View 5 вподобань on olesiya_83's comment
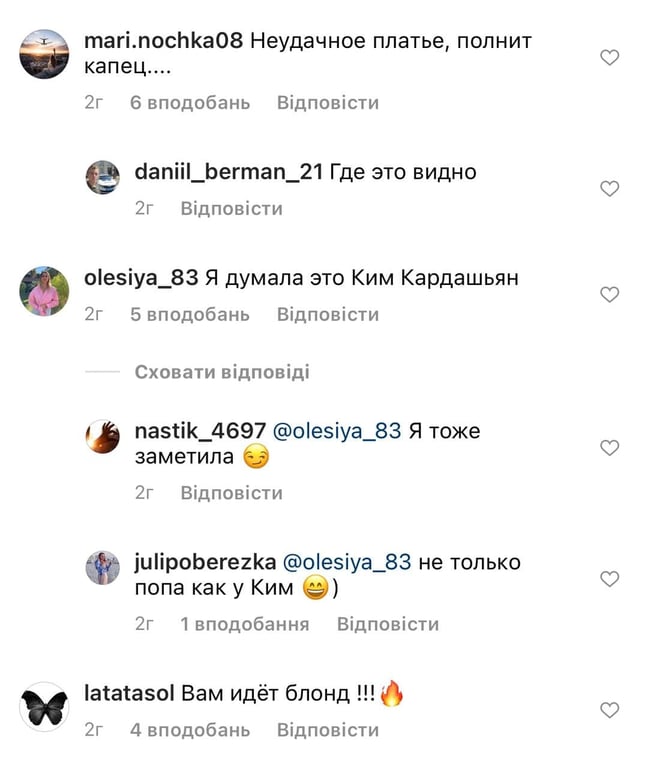The image size is (654, 768). click(x=190, y=314)
